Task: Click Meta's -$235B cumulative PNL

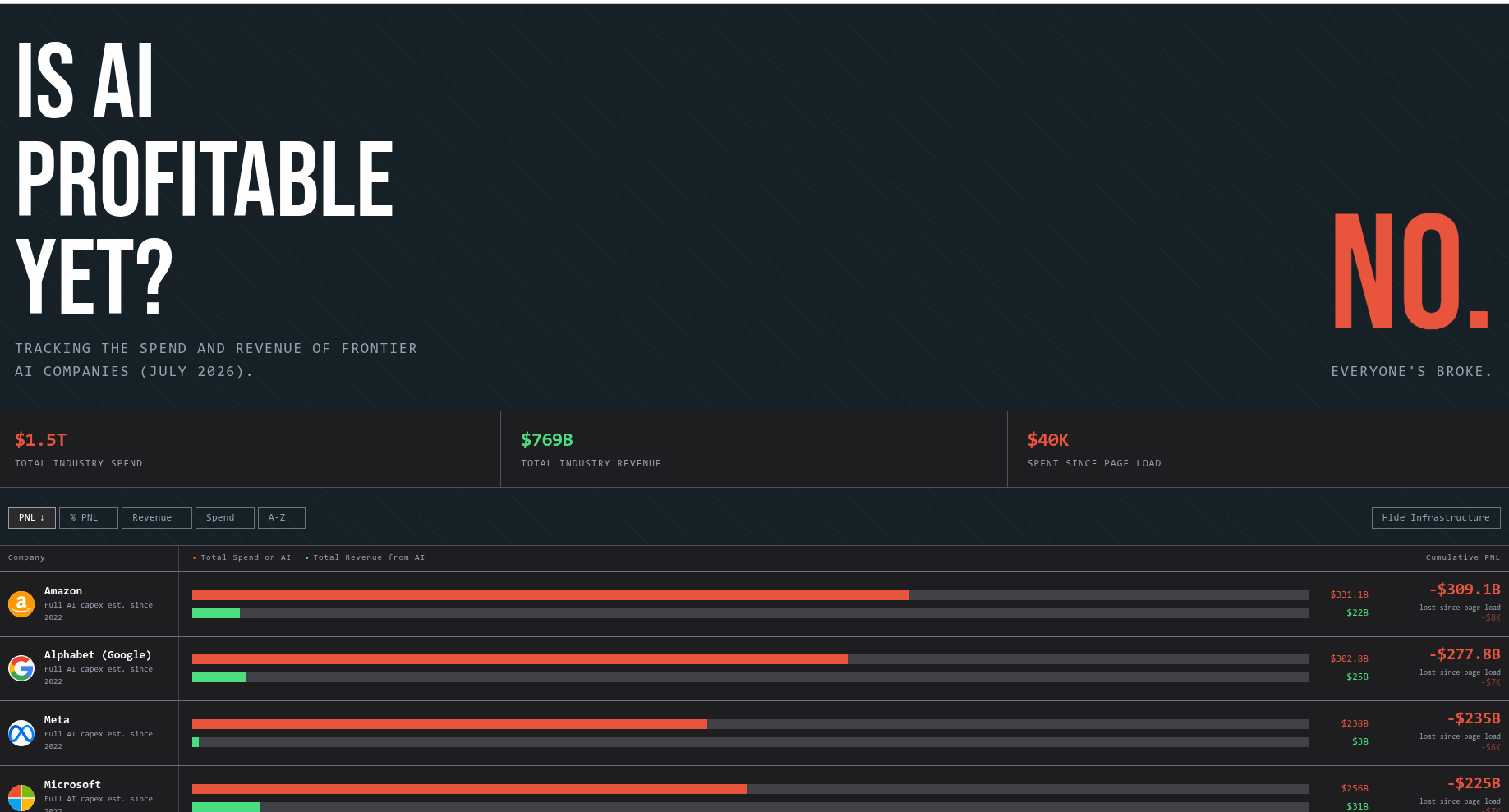Action: 1474,718
